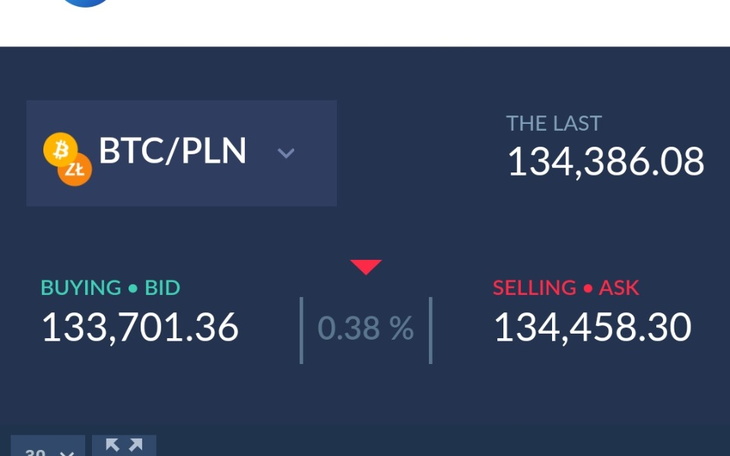Open the BTC/PLN market pair selector
This screenshot has width=730, height=456.
[182, 153]
